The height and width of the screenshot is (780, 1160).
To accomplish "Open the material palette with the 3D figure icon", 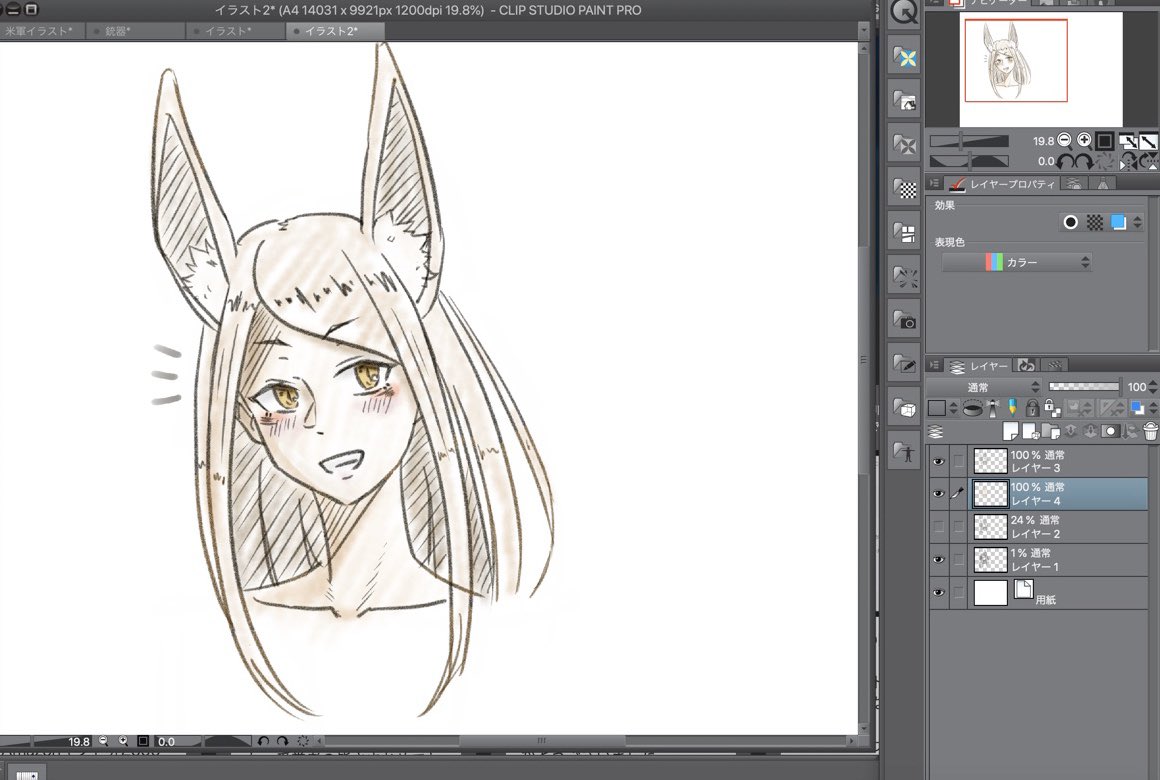I will (904, 450).
